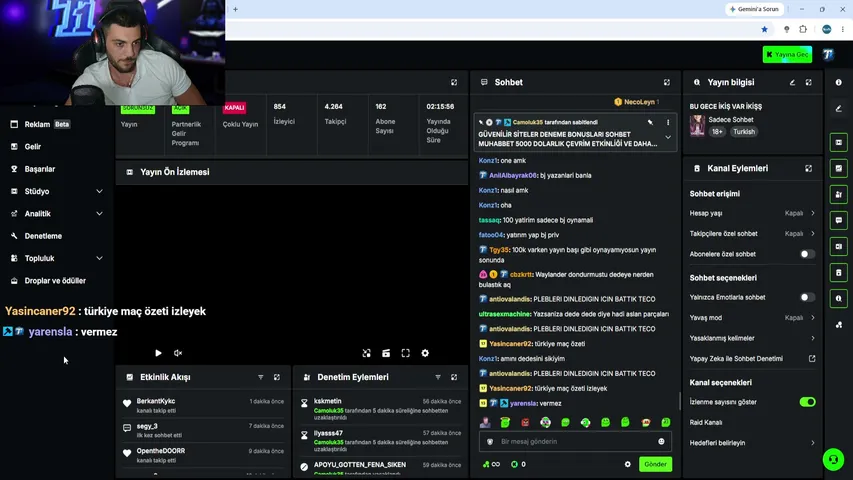
Task: Open the Denetim Eylemleri filter
Action: [437, 377]
